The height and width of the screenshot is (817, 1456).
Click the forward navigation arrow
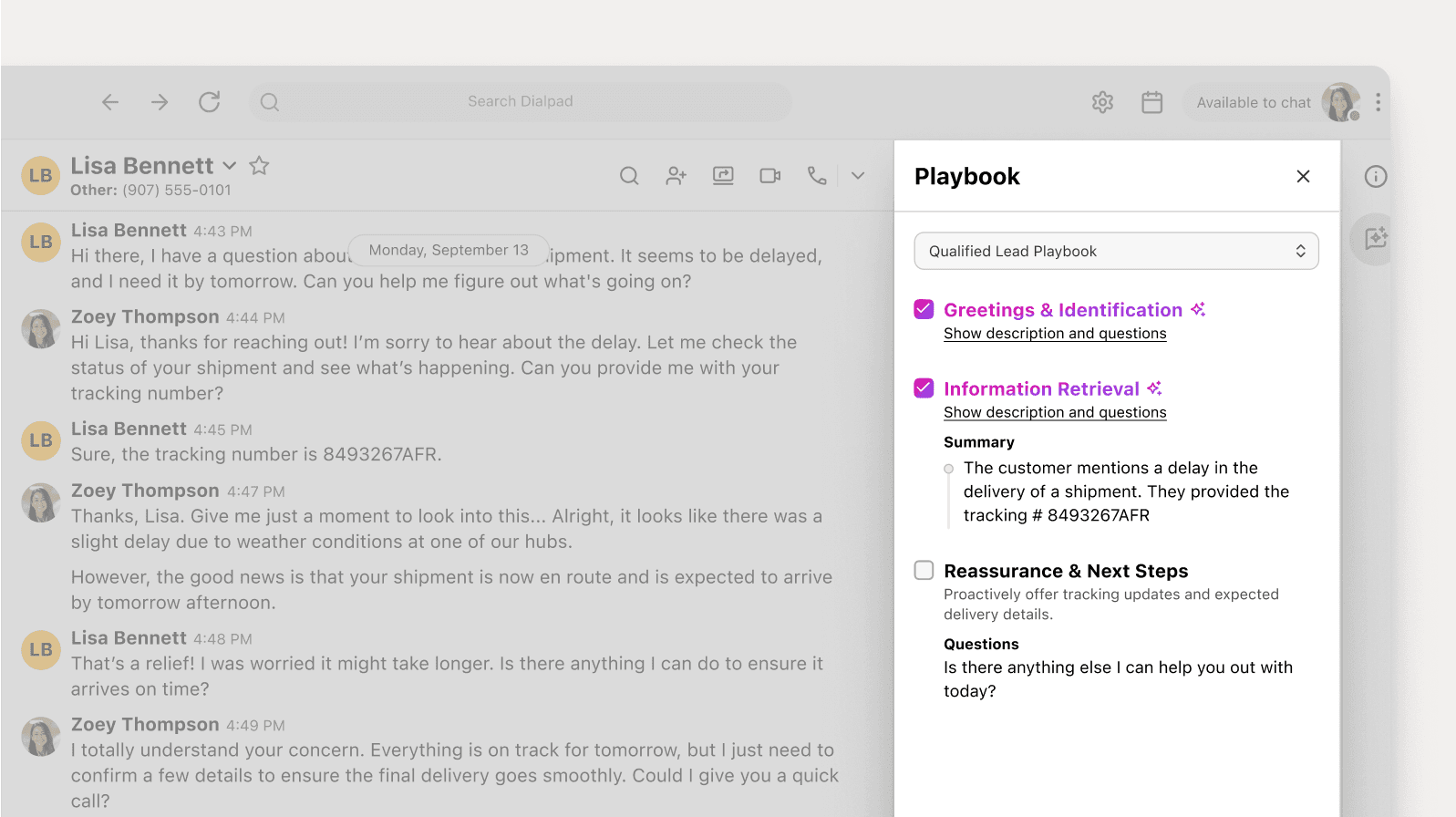click(x=160, y=102)
